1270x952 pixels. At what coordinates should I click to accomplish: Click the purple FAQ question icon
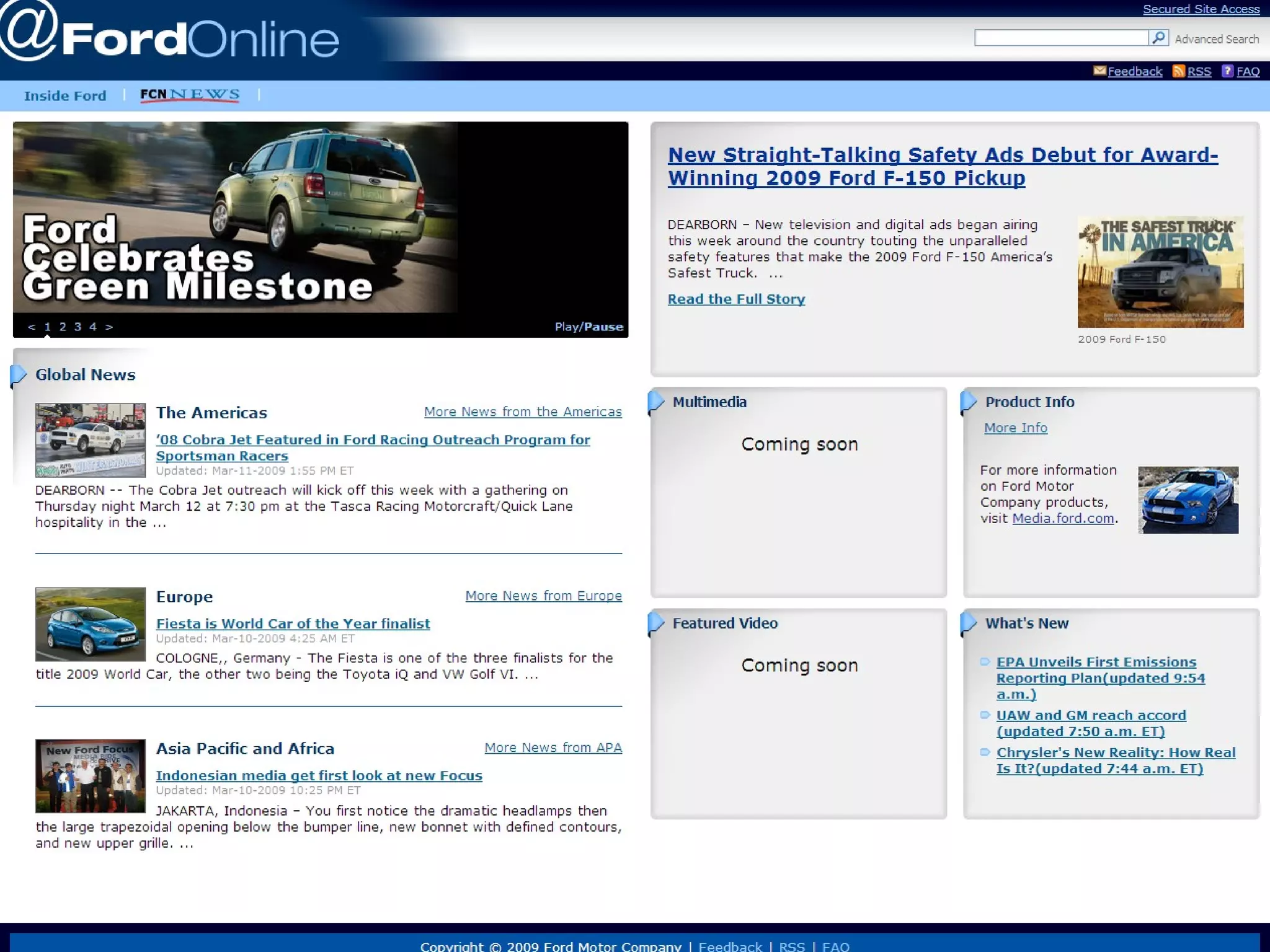coord(1227,71)
